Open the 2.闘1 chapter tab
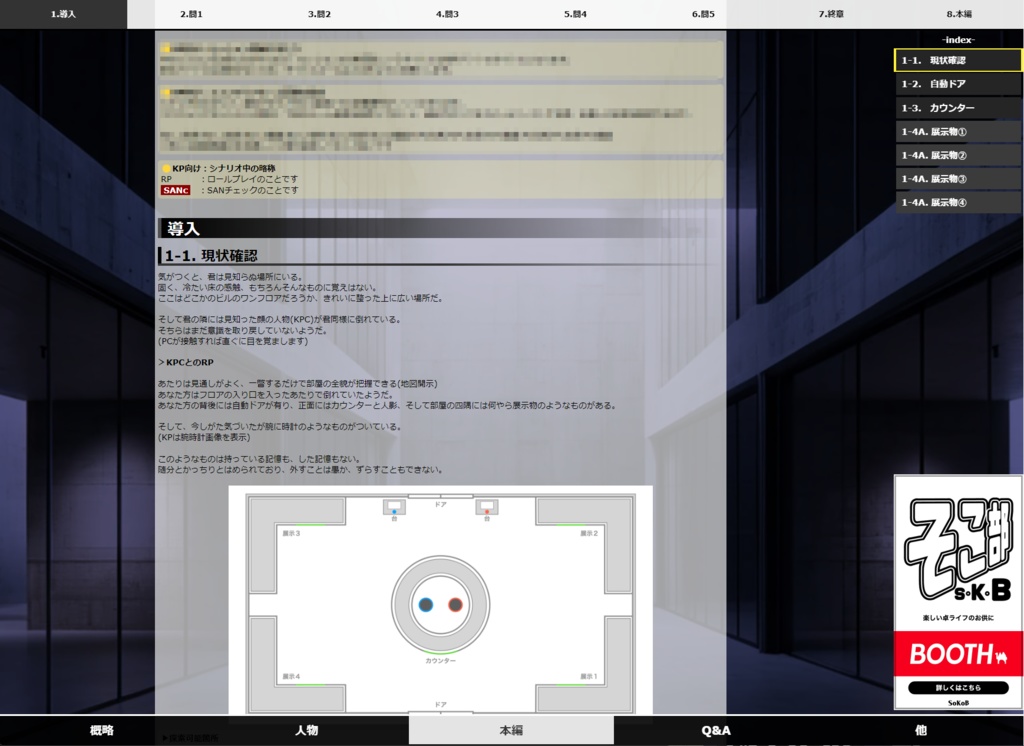 click(x=191, y=14)
